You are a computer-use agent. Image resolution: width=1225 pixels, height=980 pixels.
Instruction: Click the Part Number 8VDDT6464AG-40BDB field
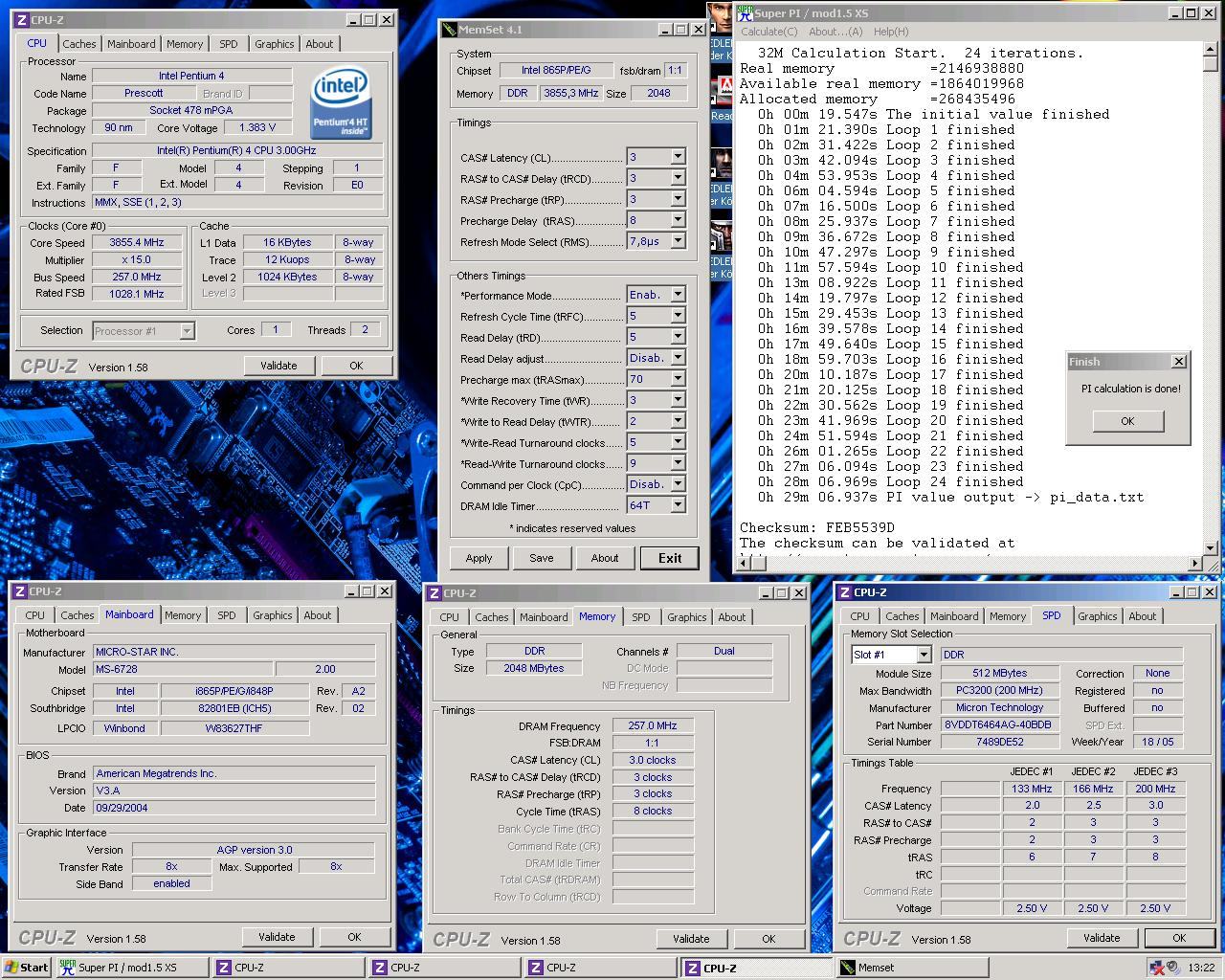[999, 724]
